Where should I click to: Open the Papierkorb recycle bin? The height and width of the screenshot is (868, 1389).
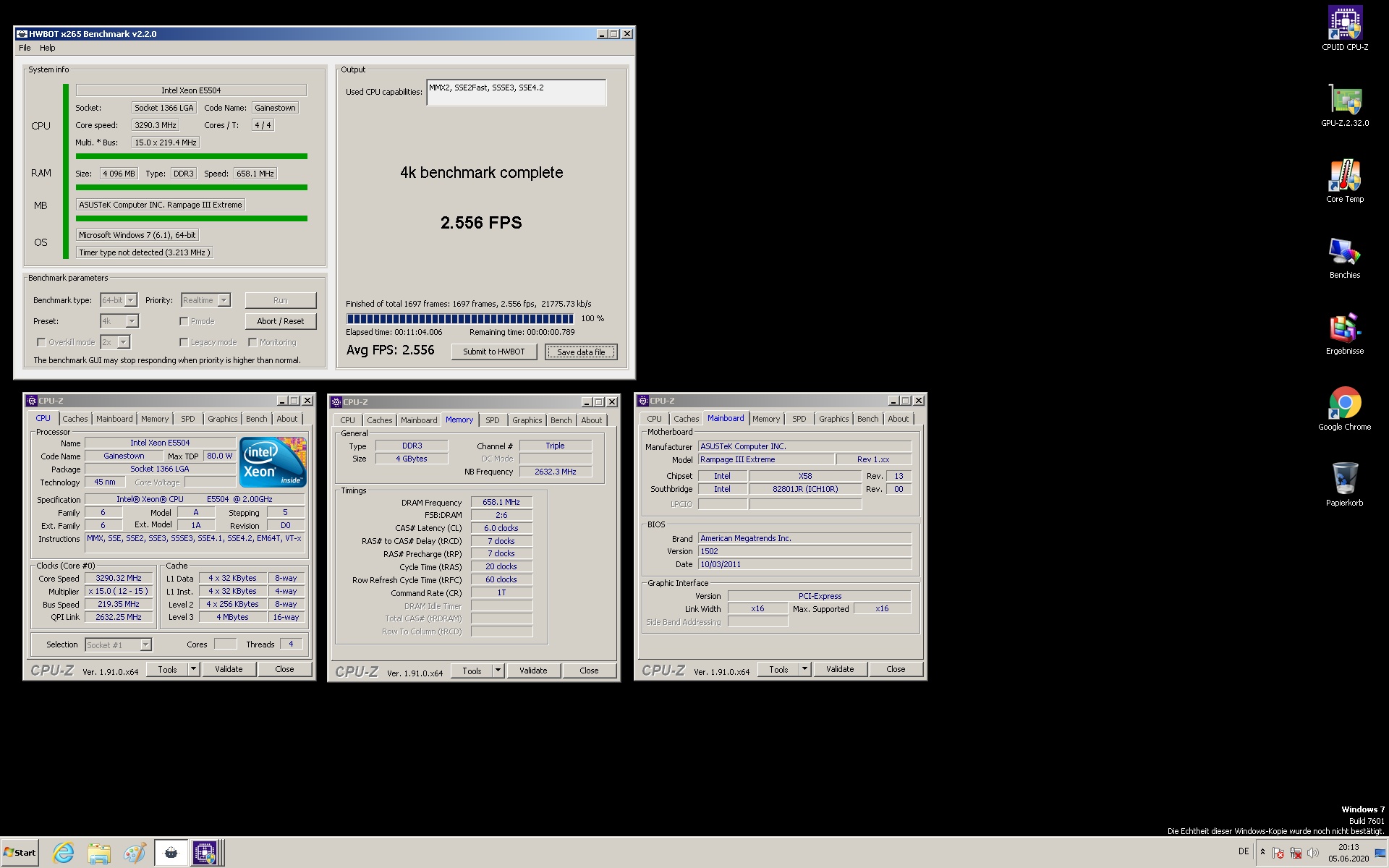(x=1345, y=485)
